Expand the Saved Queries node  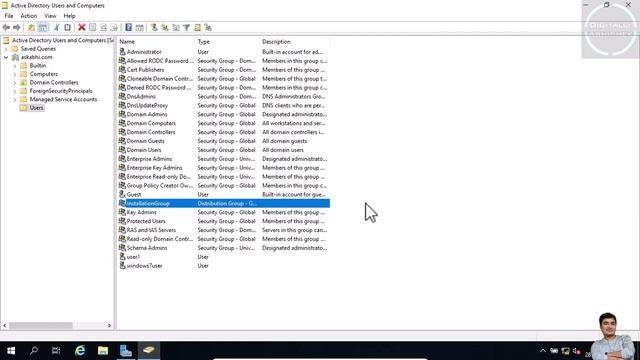(6, 49)
